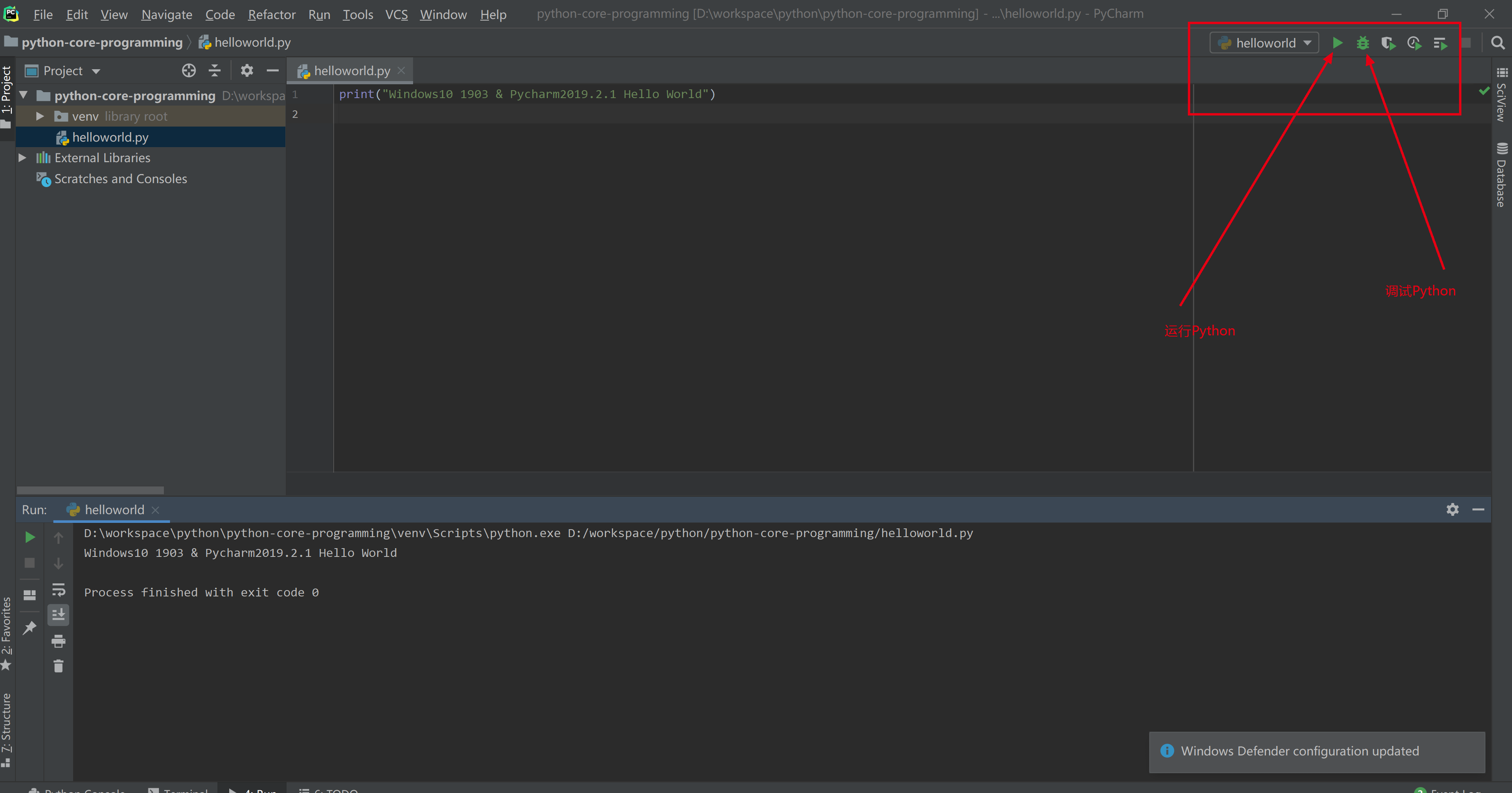Open the Edit menu
This screenshot has width=1512, height=793.
(77, 14)
